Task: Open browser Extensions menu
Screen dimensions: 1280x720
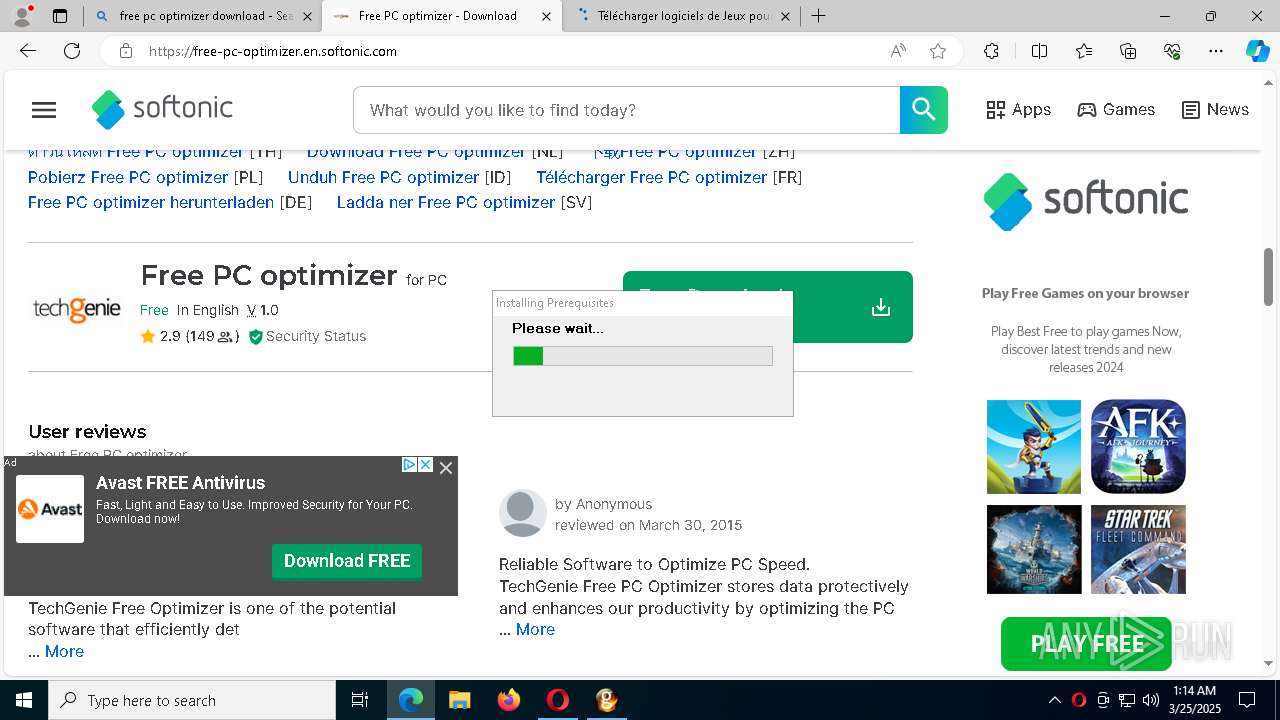Action: point(991,51)
